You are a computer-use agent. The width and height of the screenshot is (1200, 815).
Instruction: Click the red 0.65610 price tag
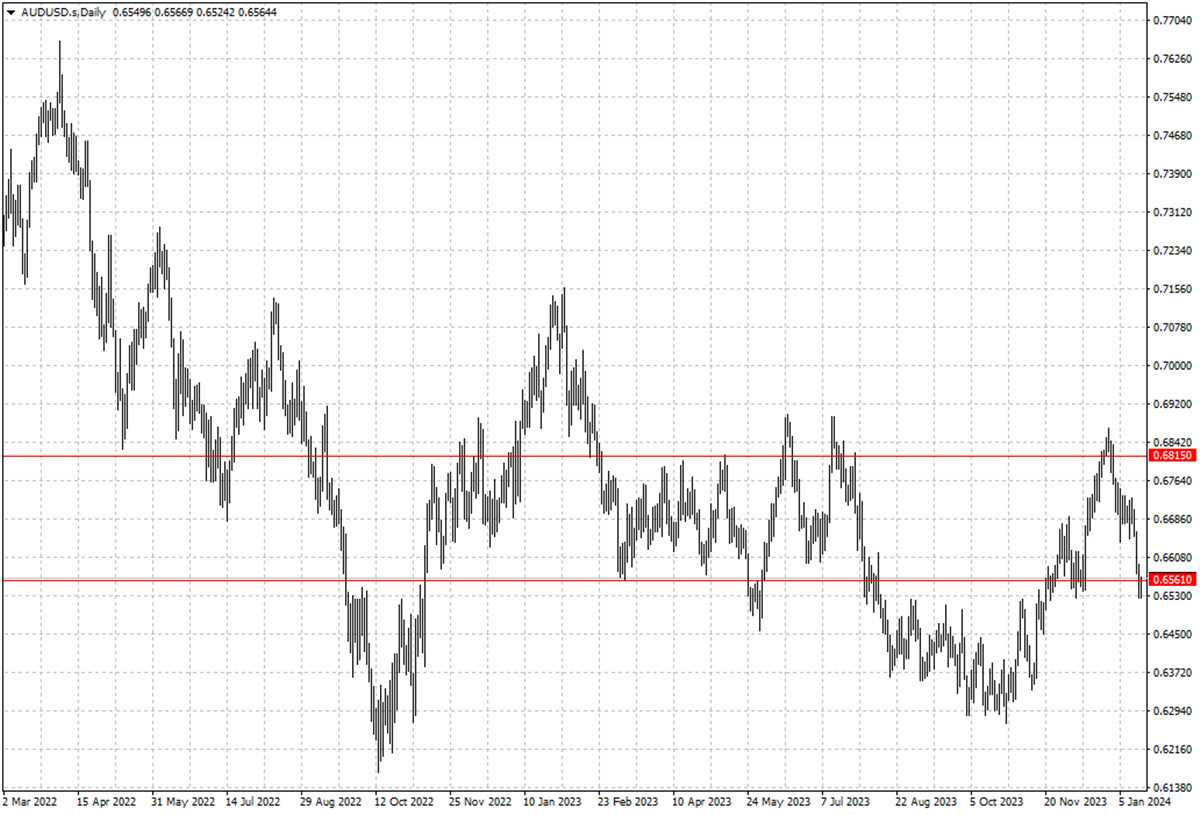[1172, 580]
